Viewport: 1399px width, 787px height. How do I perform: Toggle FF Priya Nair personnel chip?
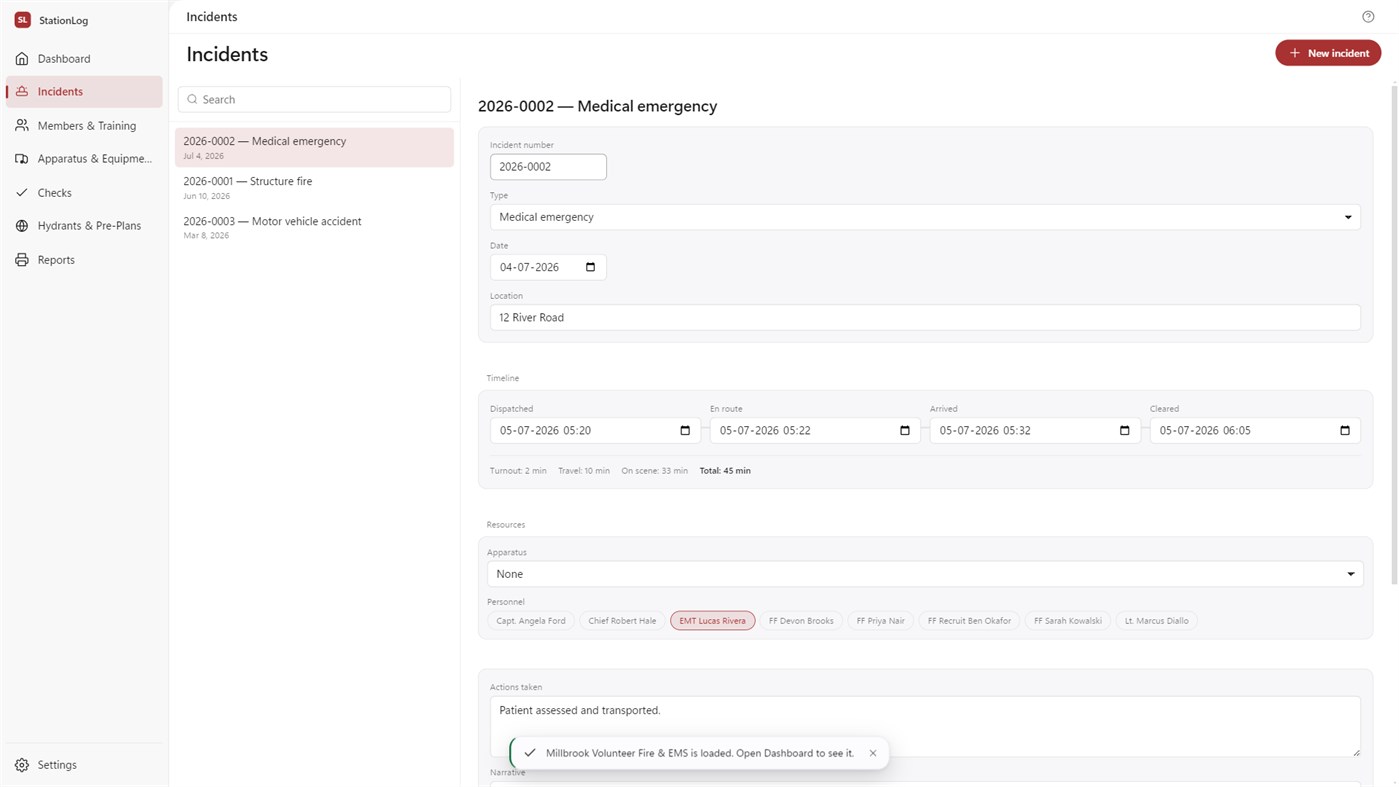881,621
